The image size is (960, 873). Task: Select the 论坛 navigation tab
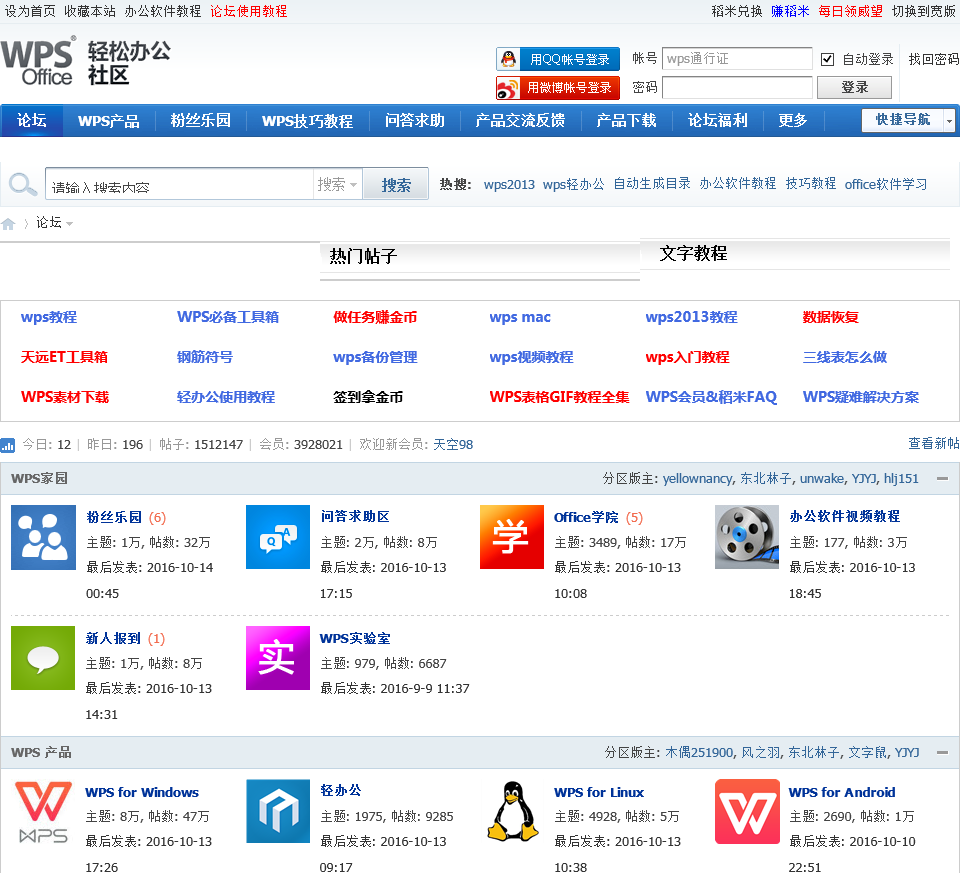pos(32,121)
